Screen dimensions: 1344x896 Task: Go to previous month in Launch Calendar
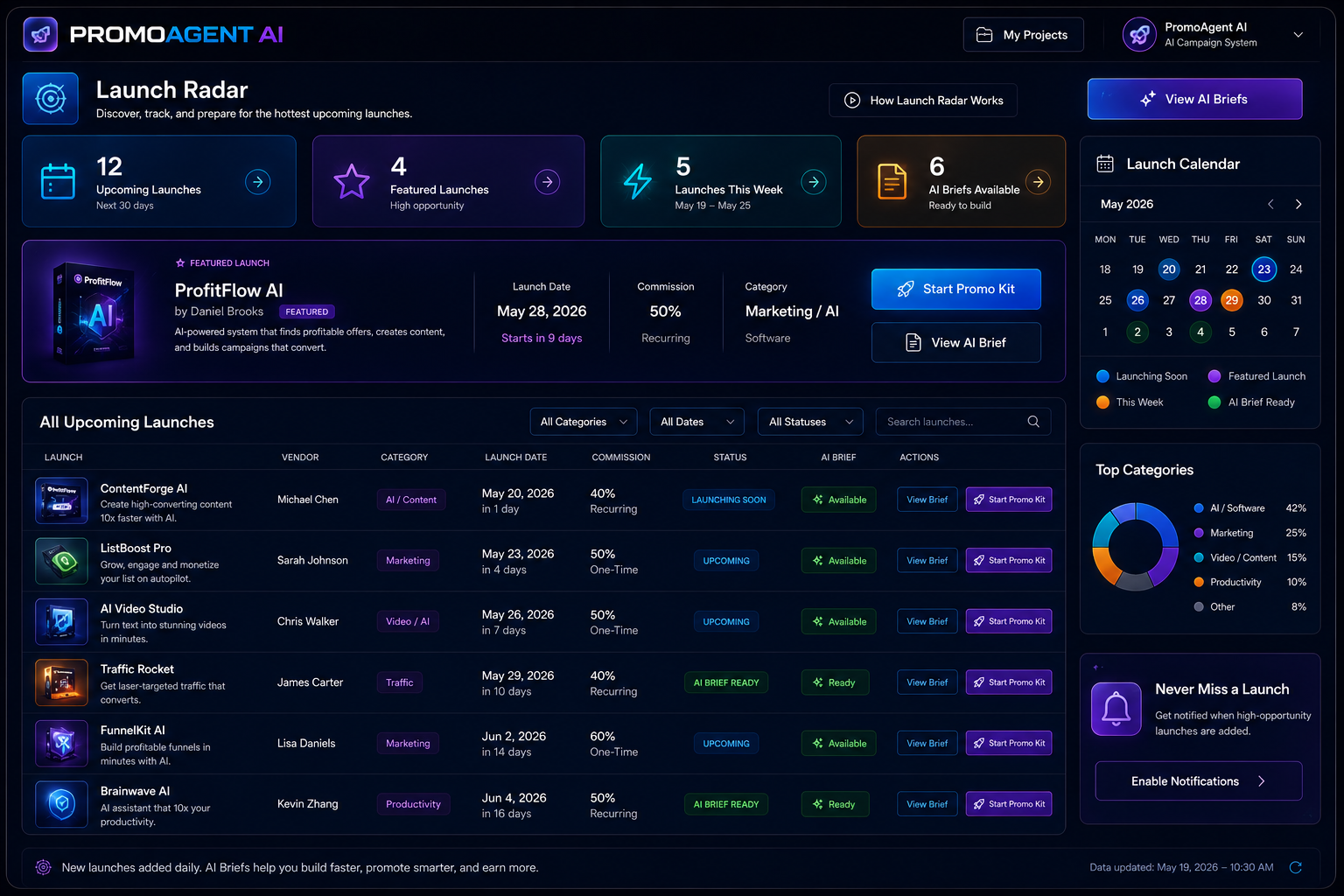(1270, 204)
